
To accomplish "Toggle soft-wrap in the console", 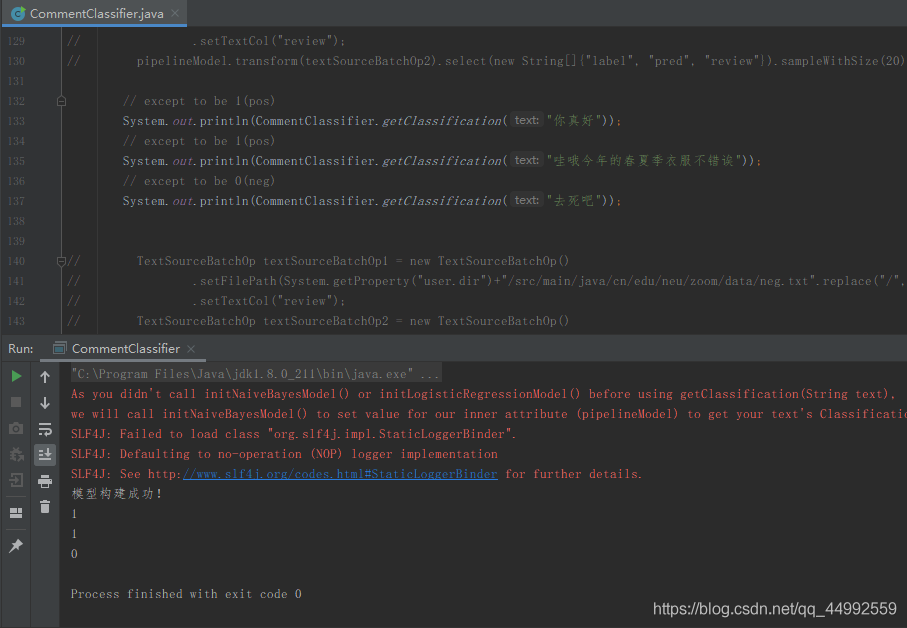I will coord(45,429).
